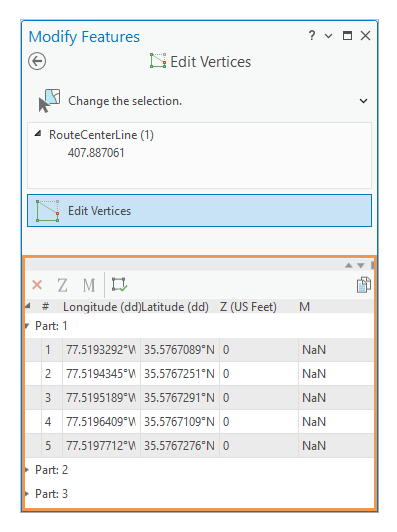Copy vertices using the clipboard icon
Viewport: 397px width, 532px height.
tap(364, 285)
